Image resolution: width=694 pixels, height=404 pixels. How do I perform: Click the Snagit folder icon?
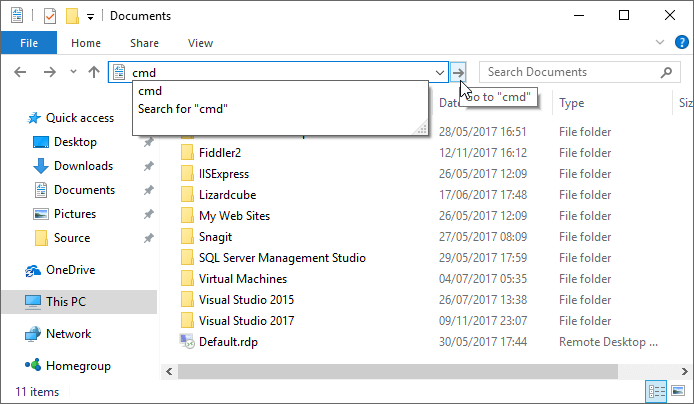(187, 237)
